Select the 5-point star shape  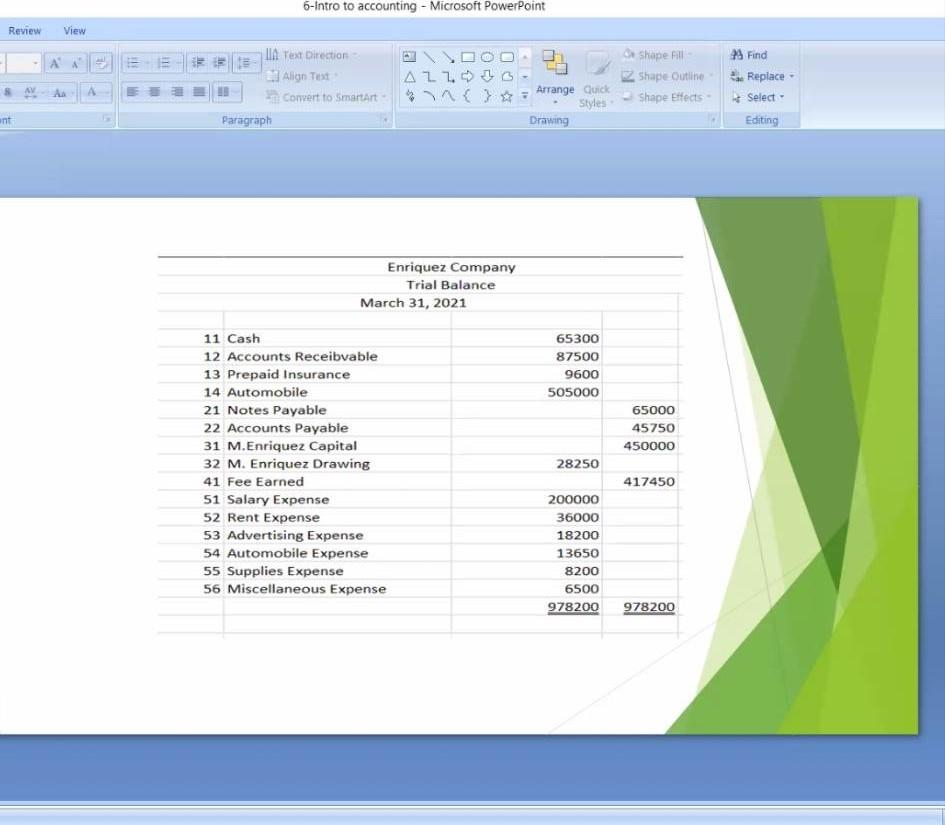coord(506,95)
